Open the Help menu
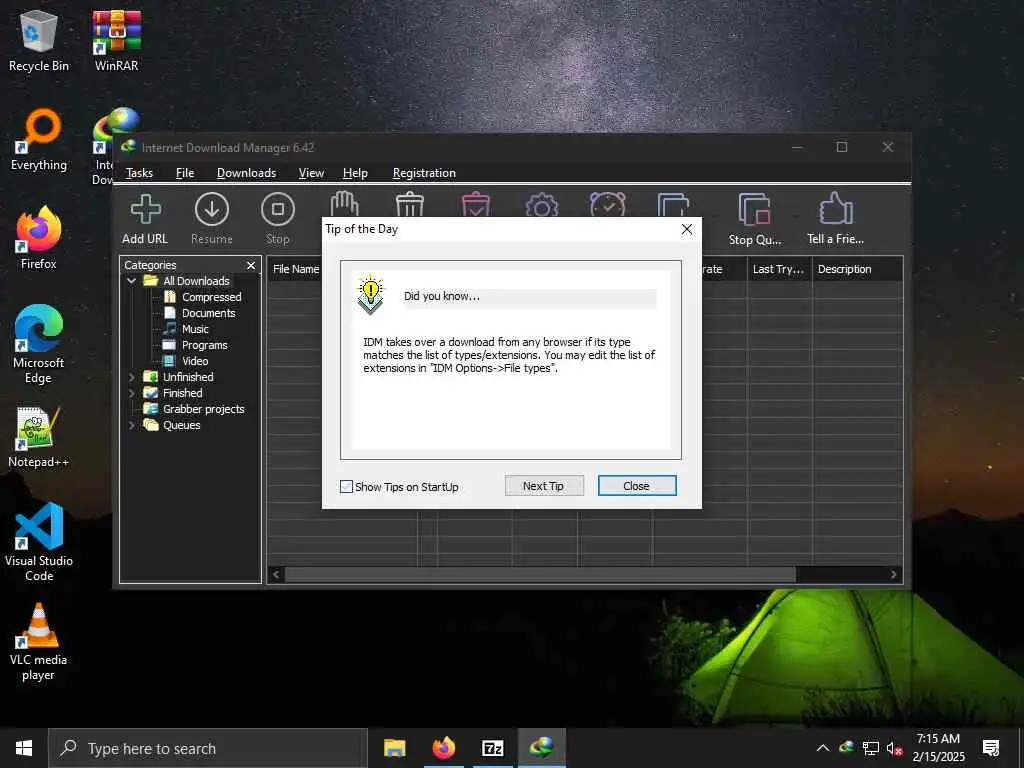 pyautogui.click(x=355, y=173)
